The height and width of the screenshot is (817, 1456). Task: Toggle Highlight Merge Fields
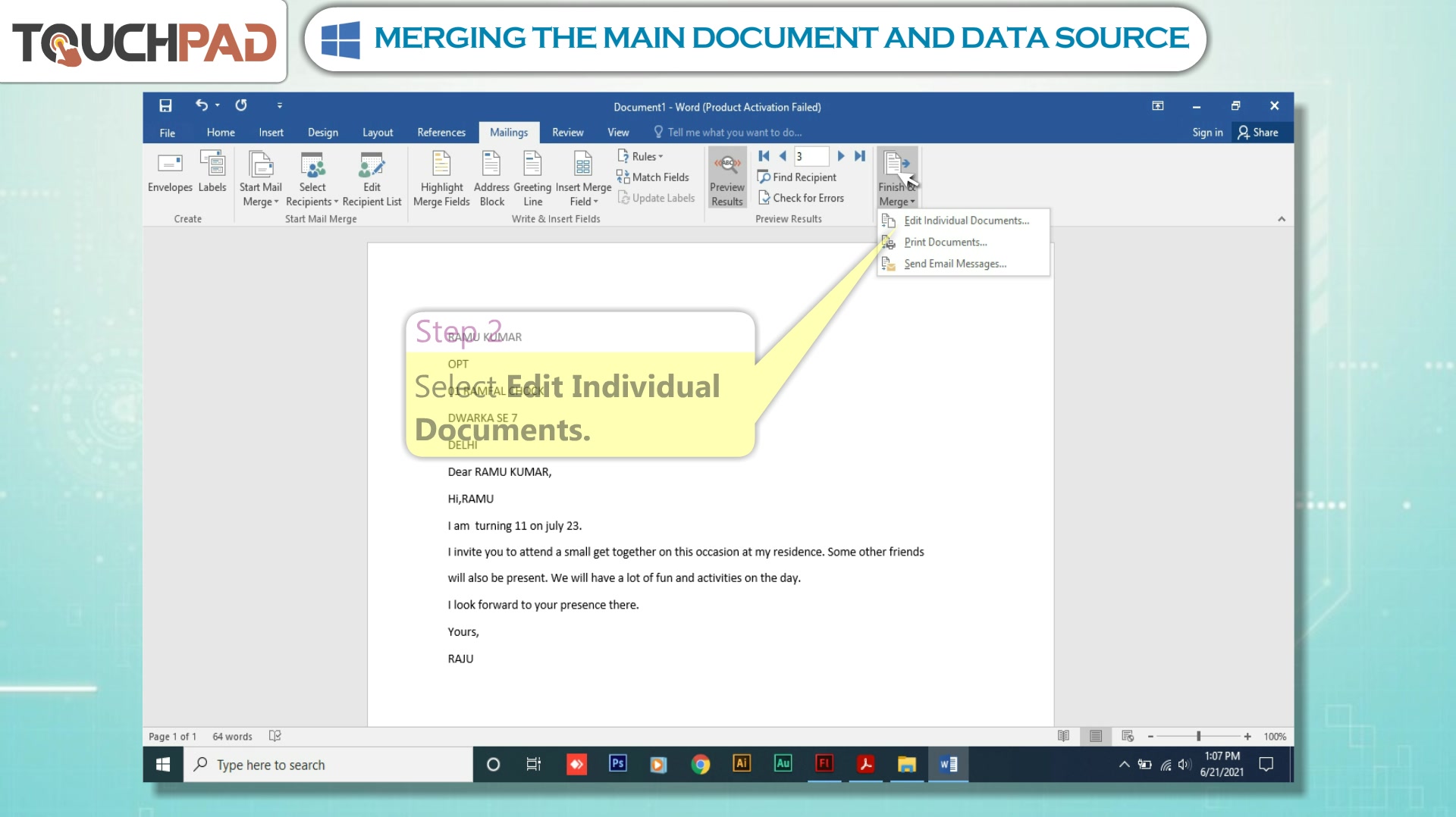[441, 179]
